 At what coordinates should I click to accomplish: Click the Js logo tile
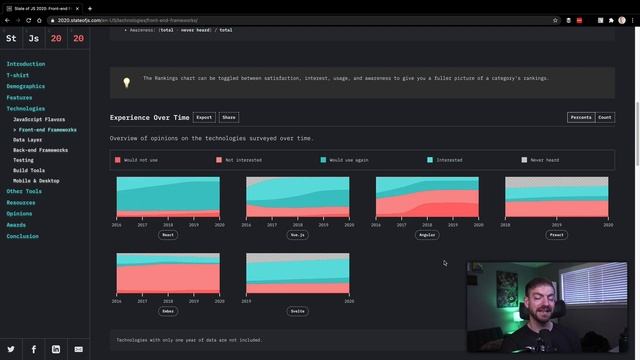pos(33,38)
